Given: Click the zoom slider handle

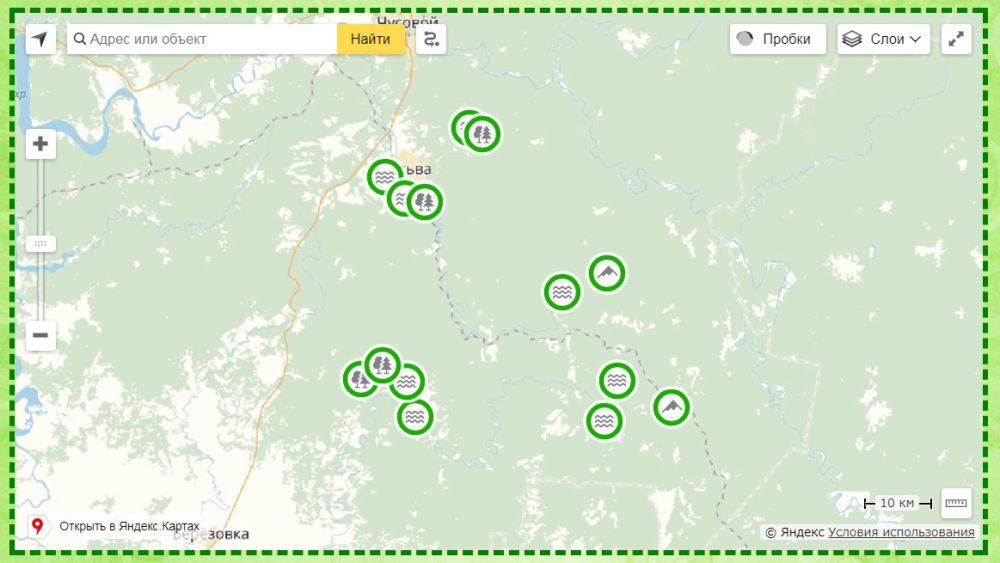Looking at the screenshot, I should [41, 243].
